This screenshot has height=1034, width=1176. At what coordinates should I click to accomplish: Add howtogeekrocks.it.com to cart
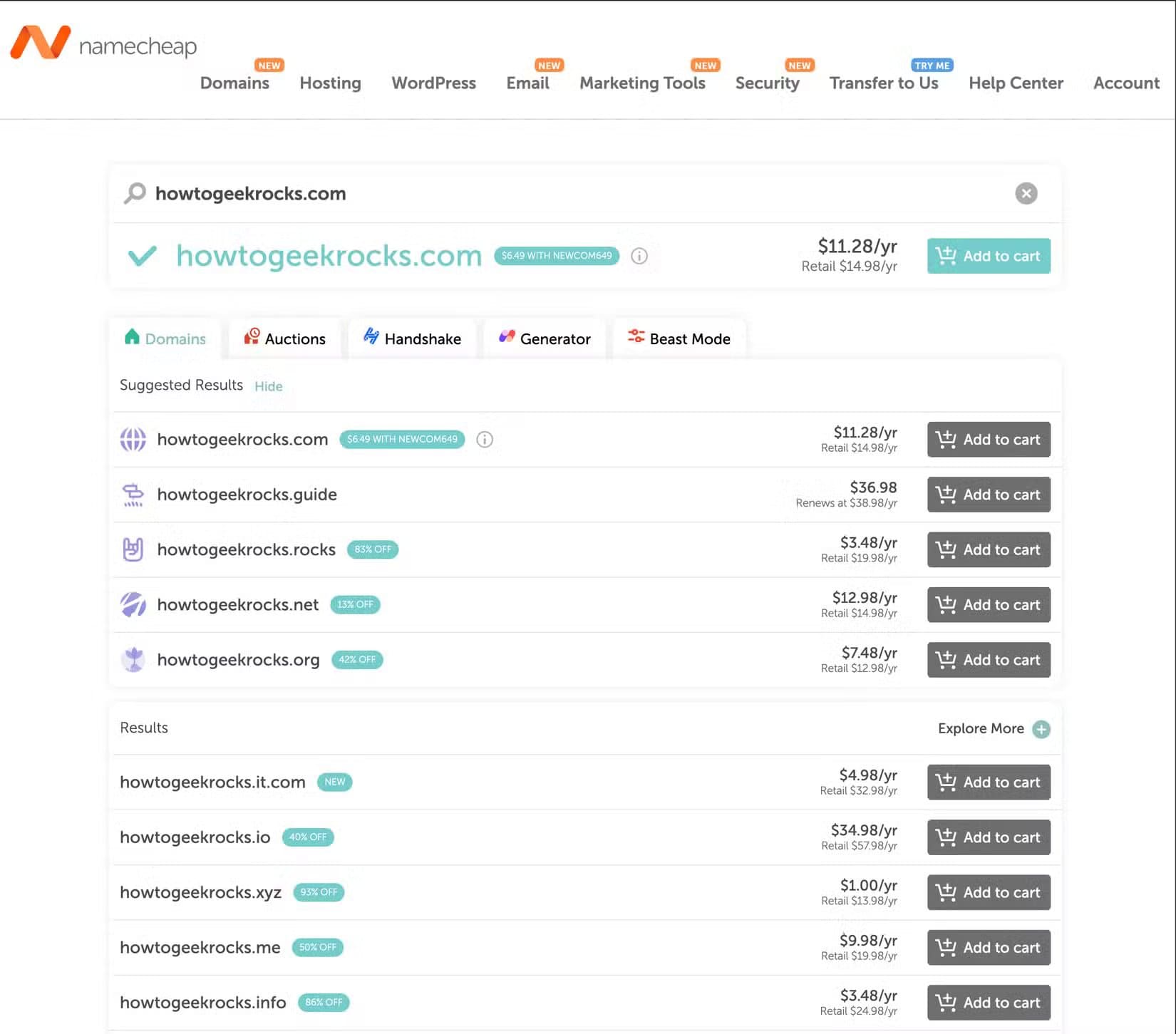[x=989, y=782]
